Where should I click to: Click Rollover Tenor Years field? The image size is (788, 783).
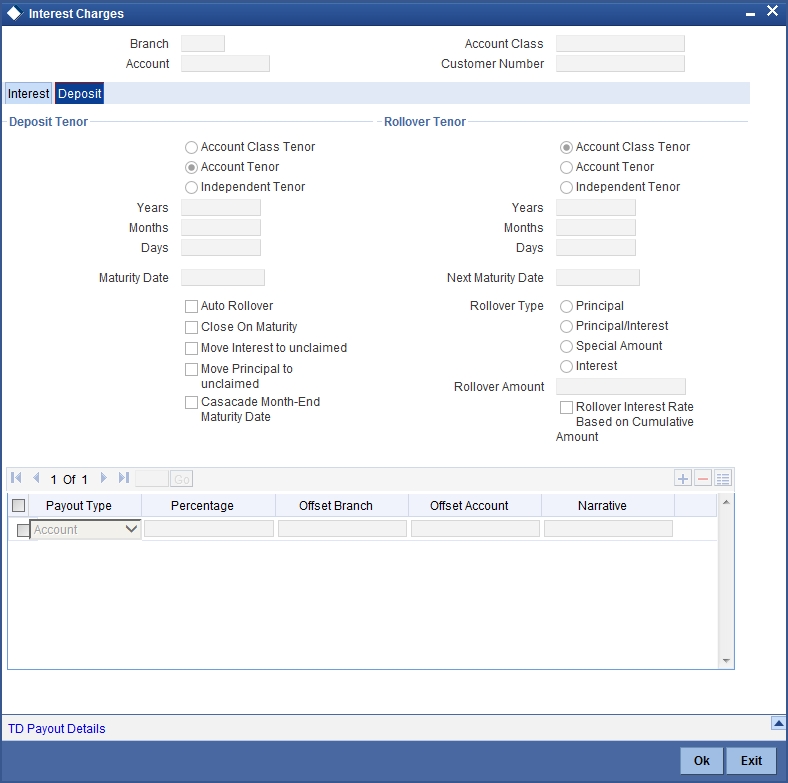tap(596, 208)
